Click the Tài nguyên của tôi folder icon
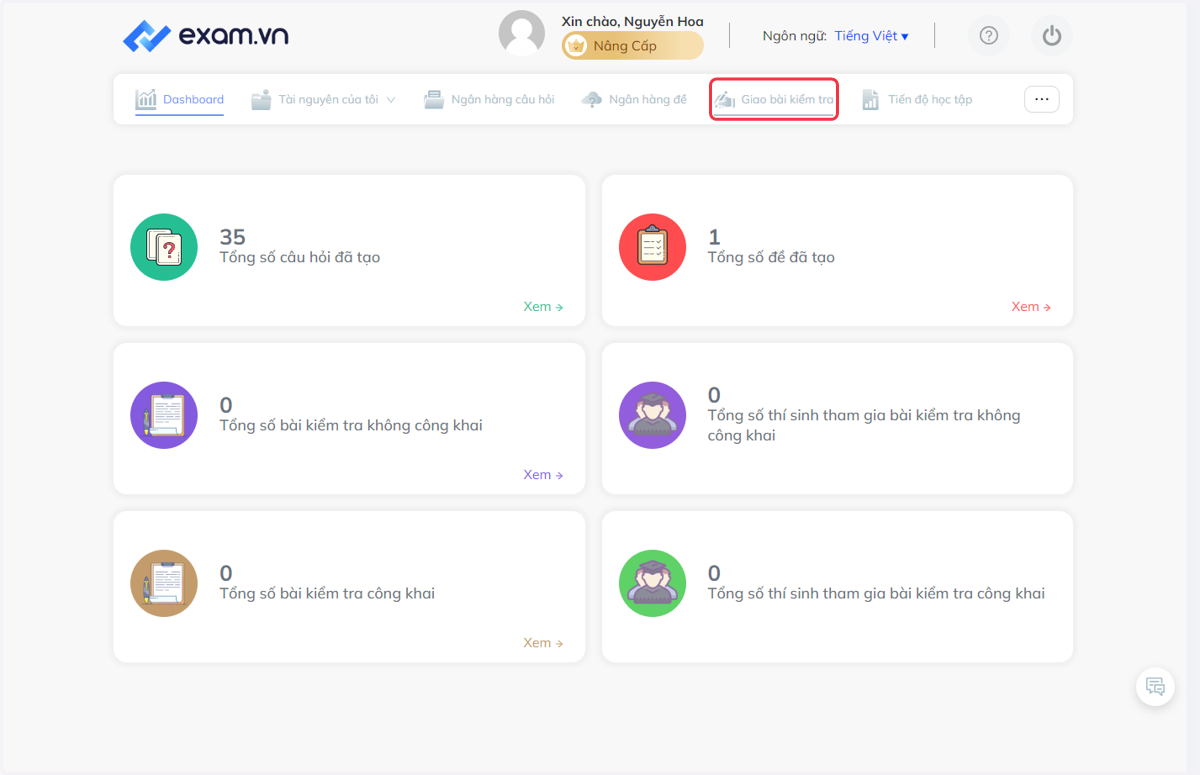This screenshot has width=1200, height=775. point(261,99)
